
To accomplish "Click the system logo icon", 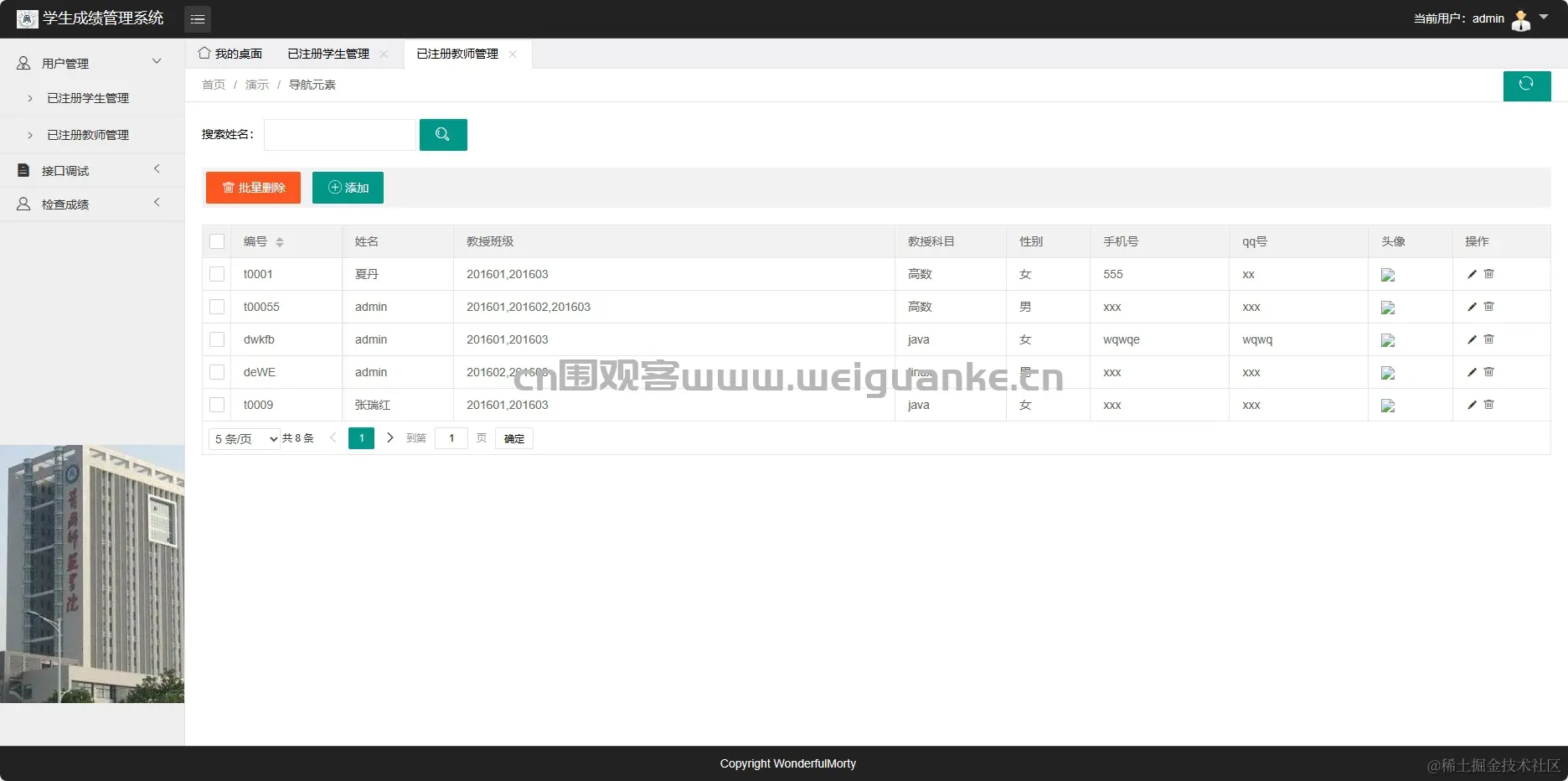I will coord(28,18).
